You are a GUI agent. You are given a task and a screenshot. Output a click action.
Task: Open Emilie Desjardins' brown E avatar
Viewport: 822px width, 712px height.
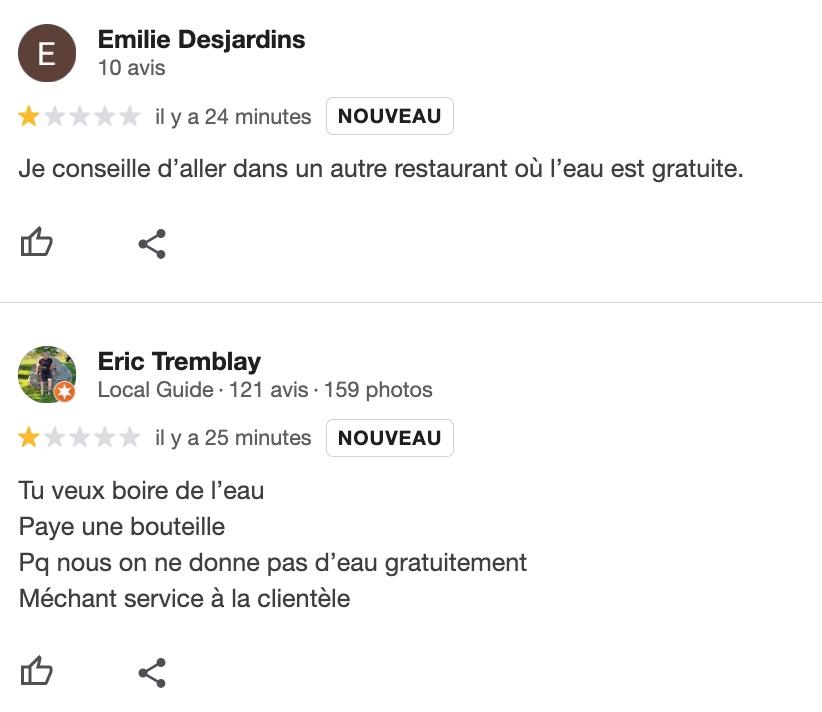coord(47,53)
